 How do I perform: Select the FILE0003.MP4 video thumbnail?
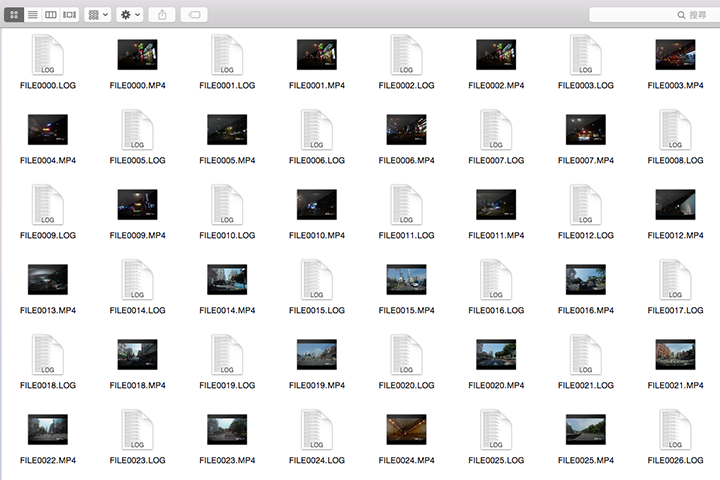pyautogui.click(x=675, y=55)
